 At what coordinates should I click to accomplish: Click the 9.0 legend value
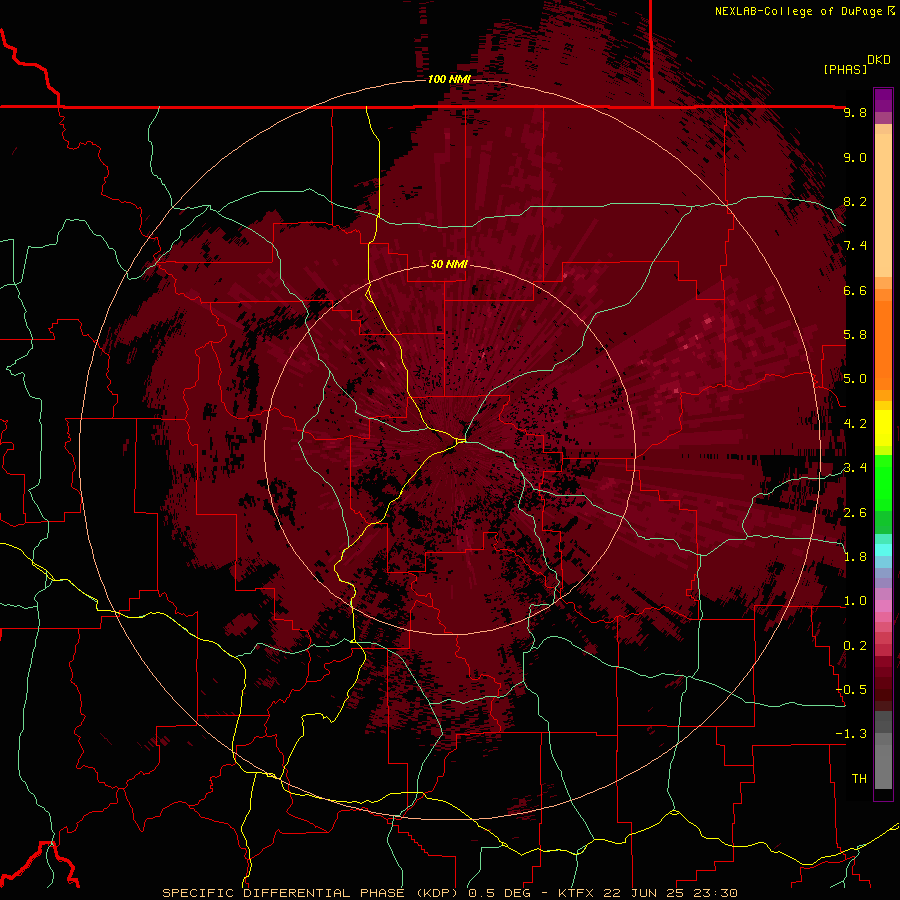(855, 157)
